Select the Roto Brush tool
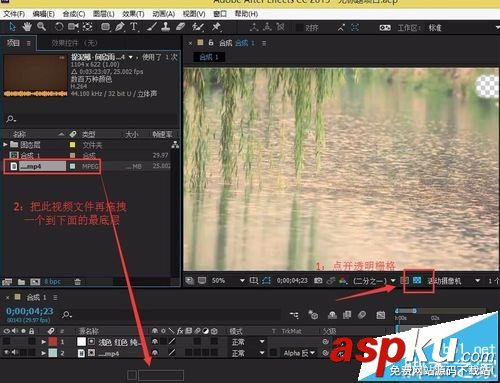 (198, 27)
